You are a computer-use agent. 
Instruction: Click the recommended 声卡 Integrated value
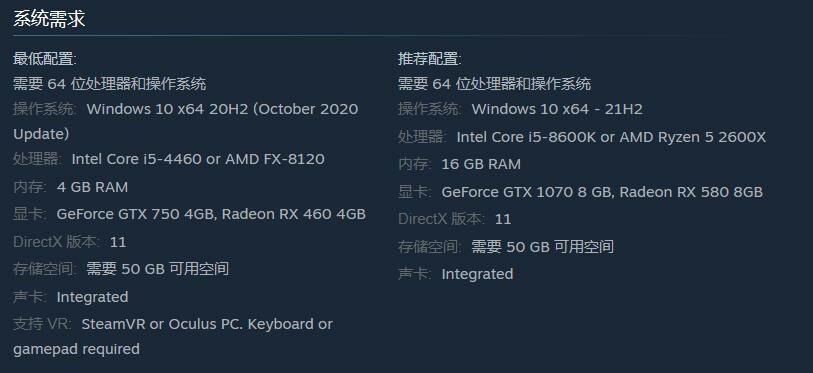click(477, 274)
